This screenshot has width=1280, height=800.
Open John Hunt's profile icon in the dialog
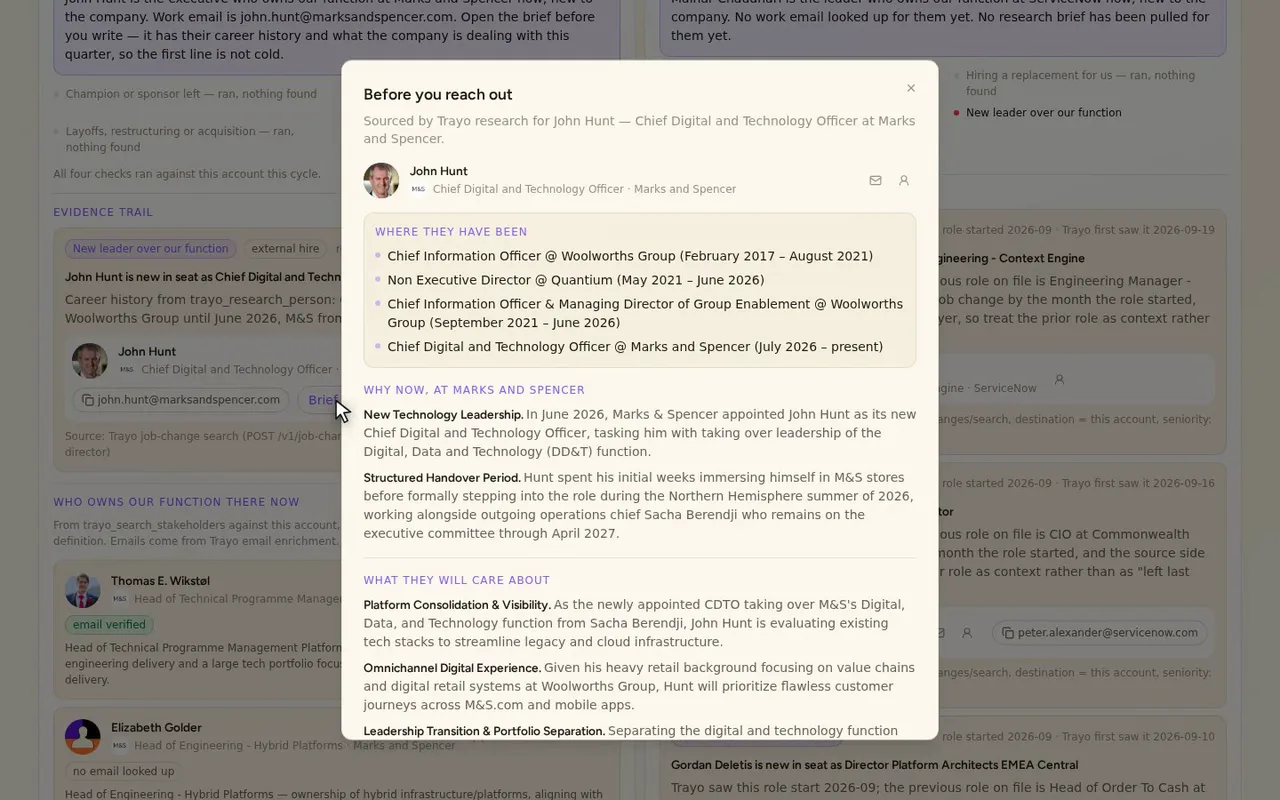(904, 181)
